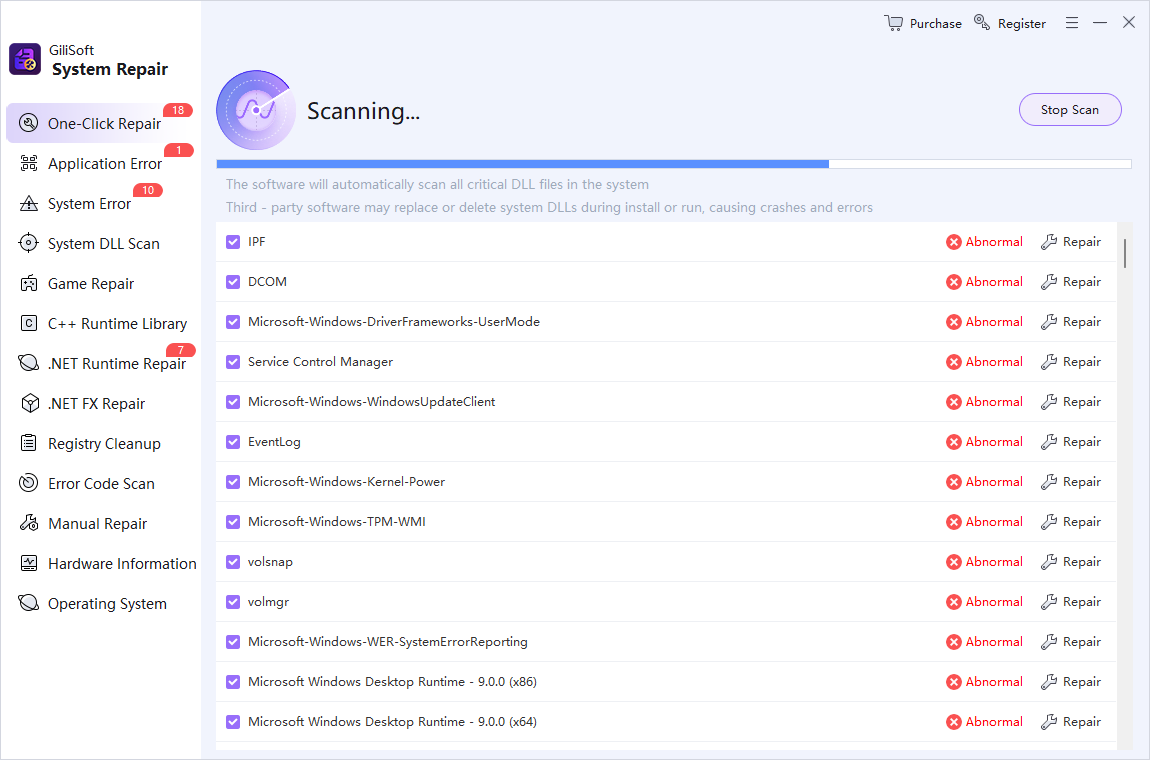Repair Microsoft-Windows-DriverFrameworks-UserMode
This screenshot has height=760, width=1150.
click(x=1071, y=322)
